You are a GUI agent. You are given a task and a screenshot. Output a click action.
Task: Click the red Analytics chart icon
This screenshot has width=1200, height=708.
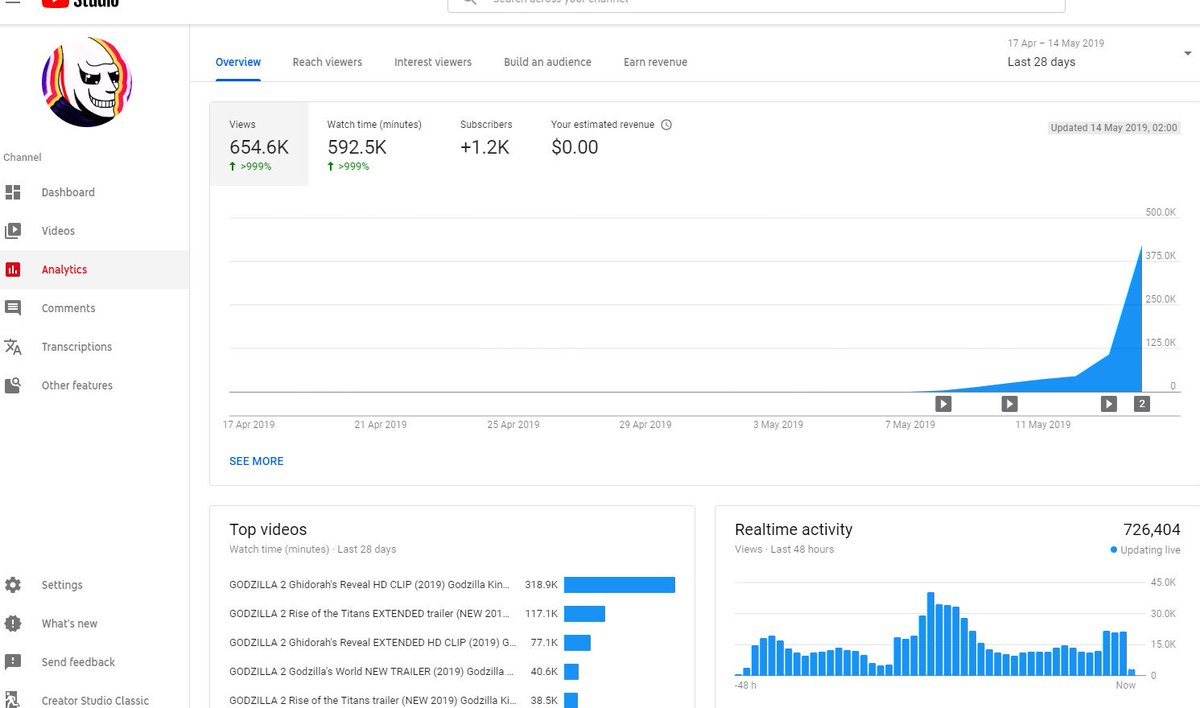point(13,270)
